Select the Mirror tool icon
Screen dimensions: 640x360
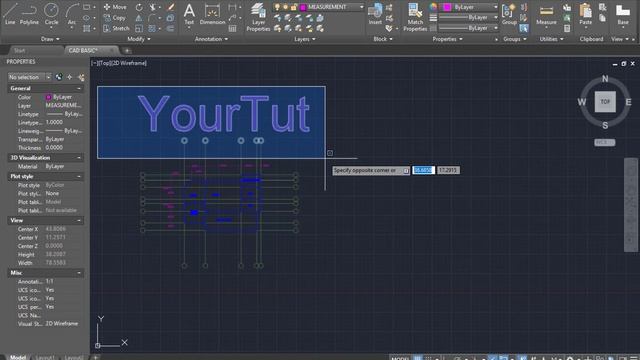(139, 18)
